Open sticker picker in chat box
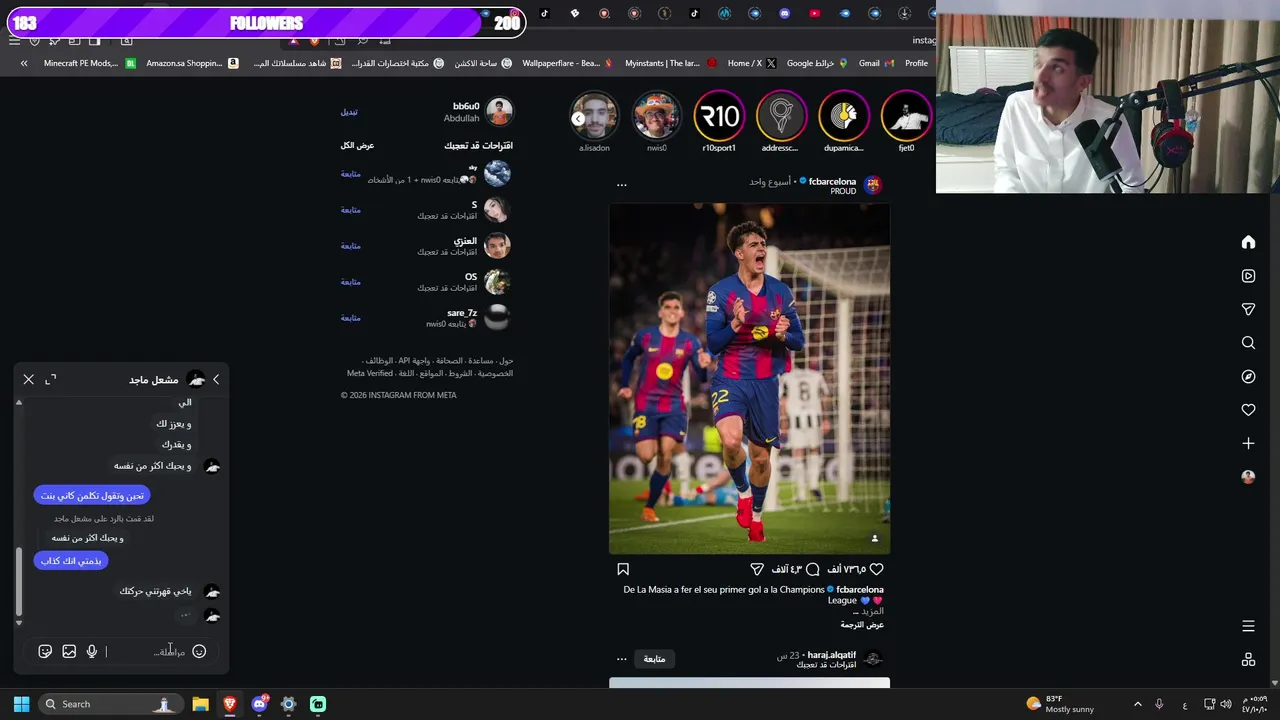This screenshot has width=1280, height=720. pos(45,651)
